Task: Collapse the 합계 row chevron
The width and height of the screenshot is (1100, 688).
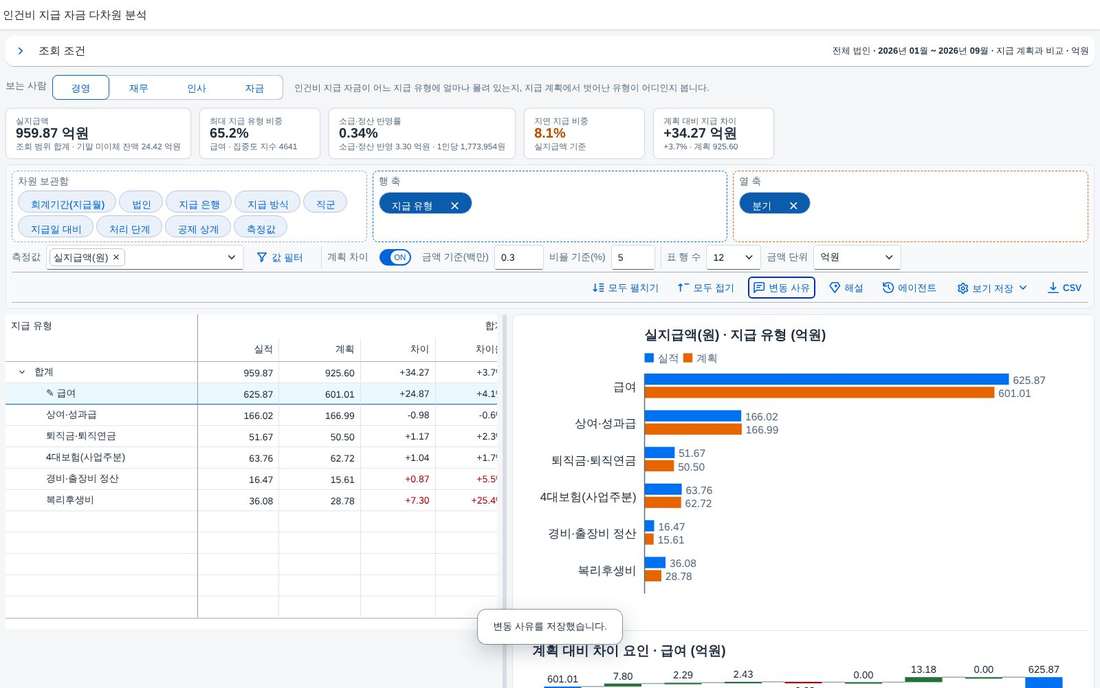Action: click(22, 372)
